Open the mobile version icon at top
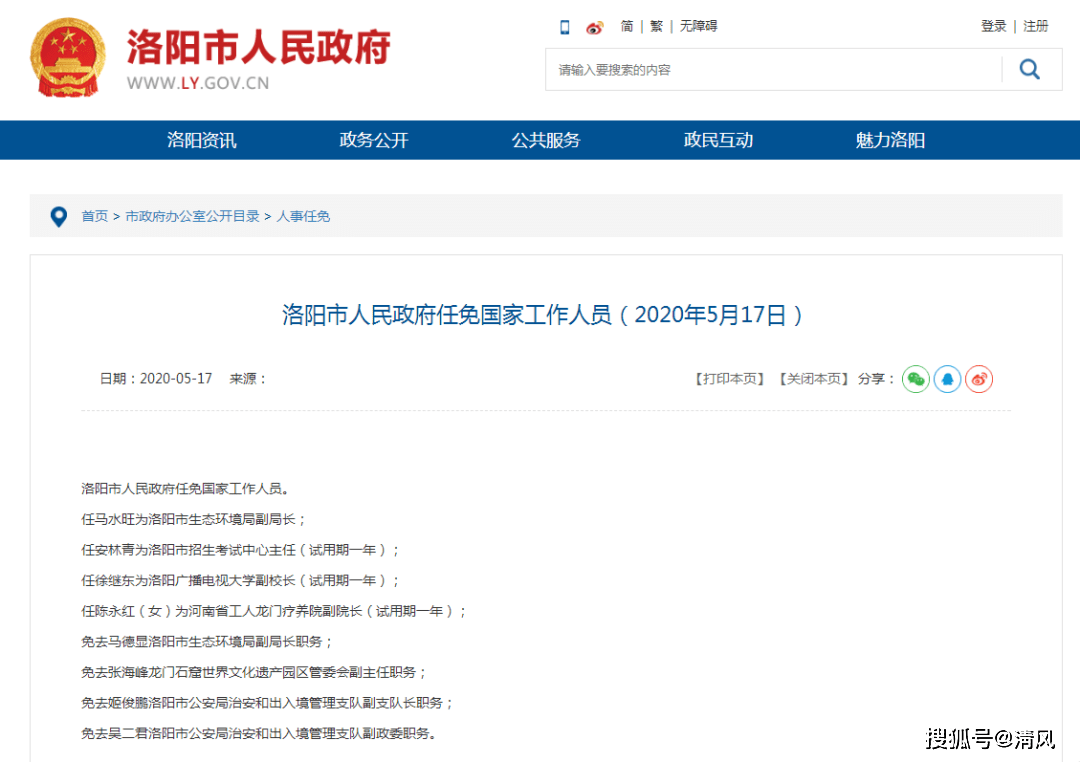The width and height of the screenshot is (1080, 762). pyautogui.click(x=564, y=26)
